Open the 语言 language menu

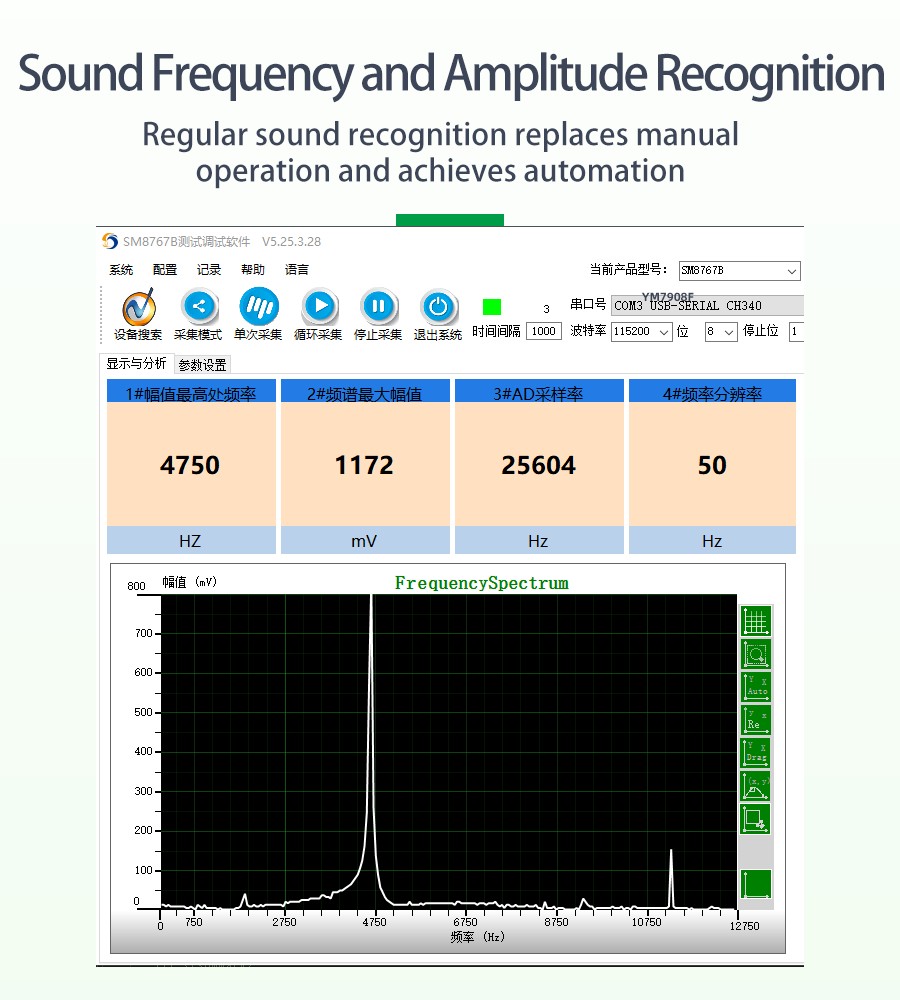click(x=297, y=270)
